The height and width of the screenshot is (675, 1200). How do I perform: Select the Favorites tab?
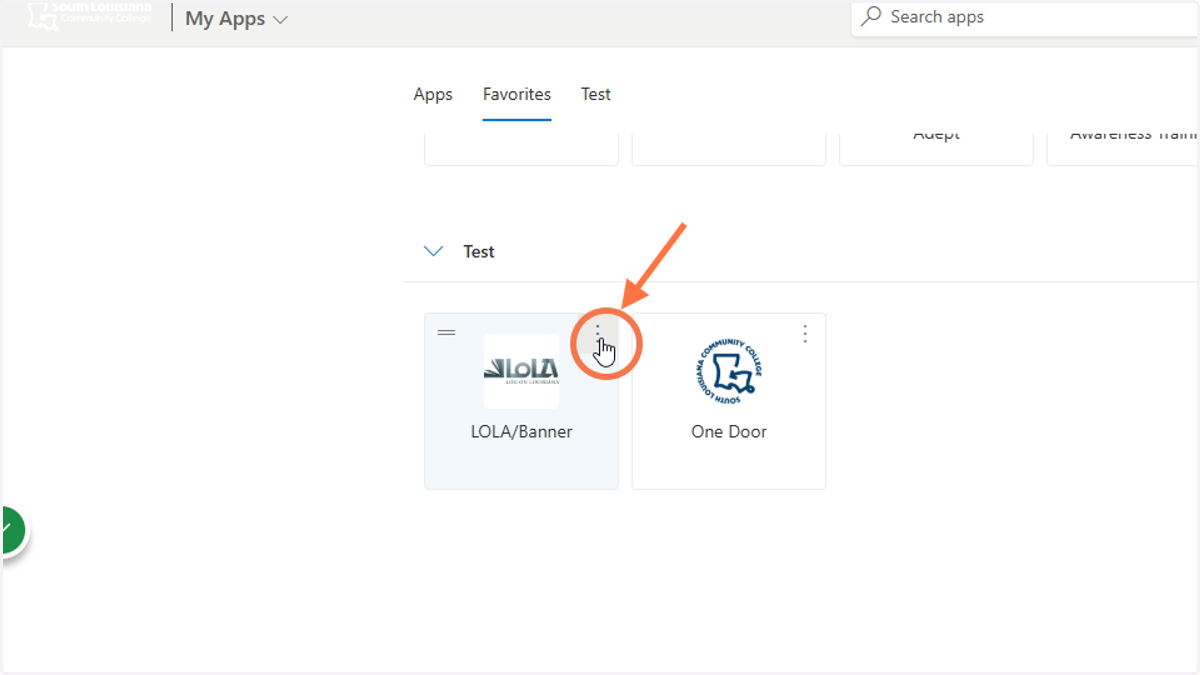pos(517,94)
